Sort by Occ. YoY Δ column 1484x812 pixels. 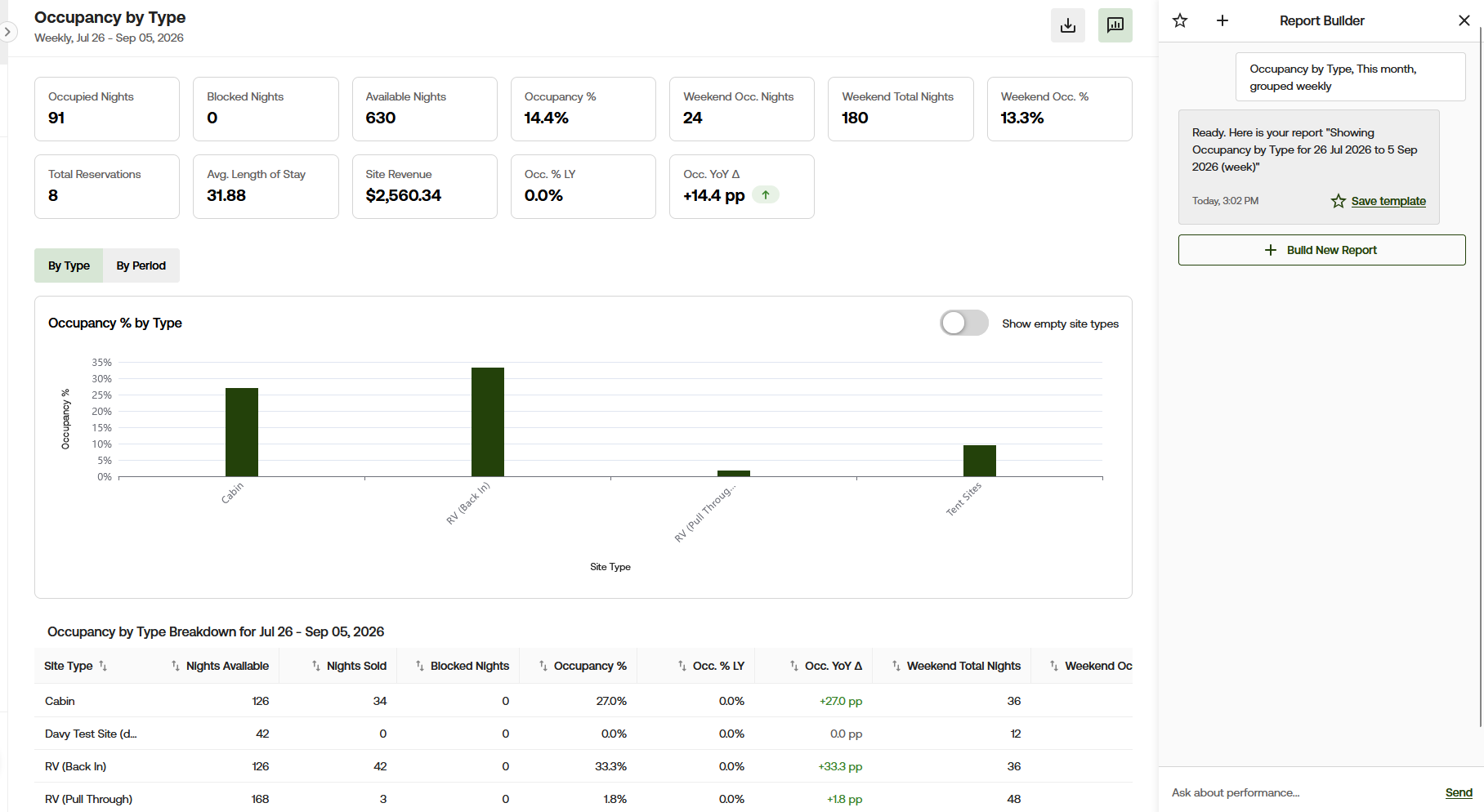click(x=826, y=666)
